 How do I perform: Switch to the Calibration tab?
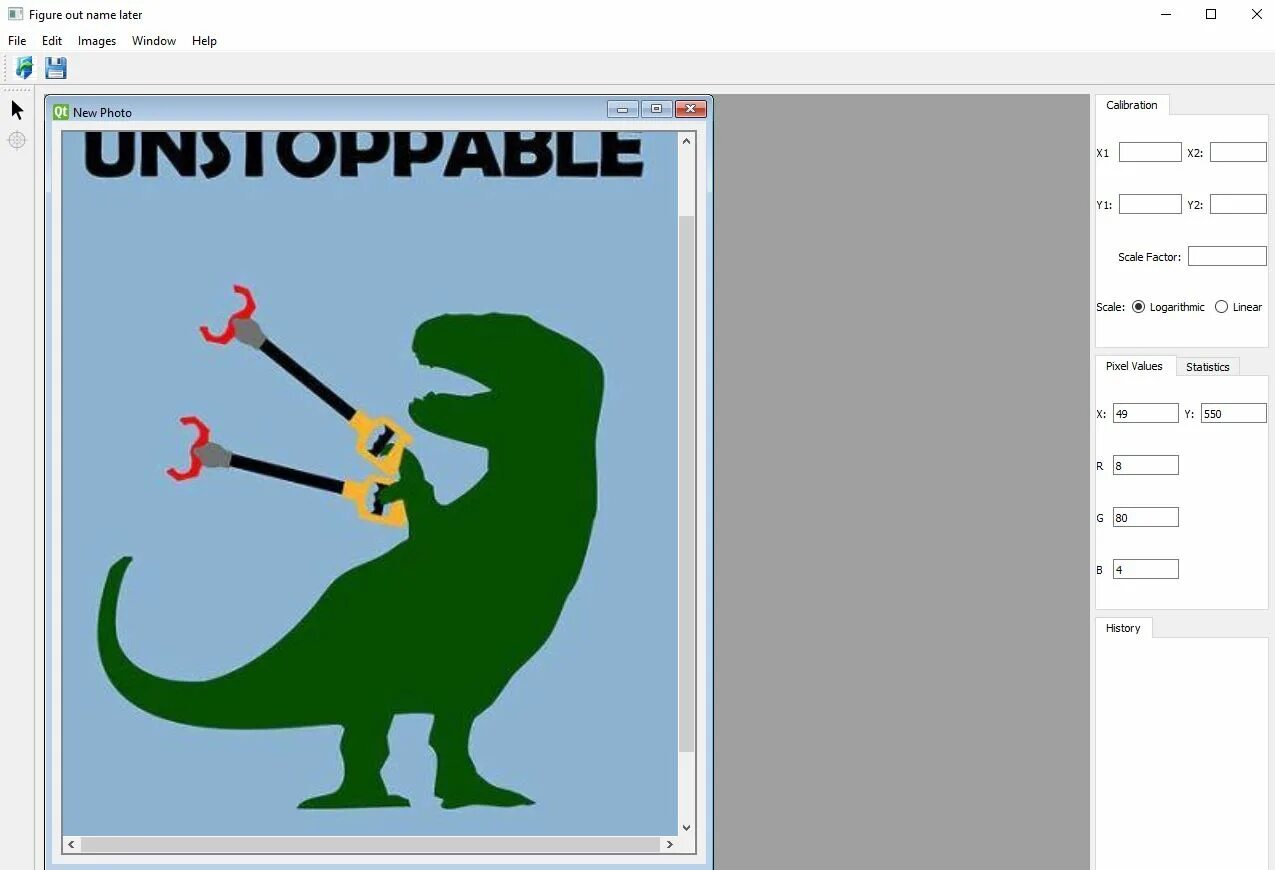point(1132,105)
